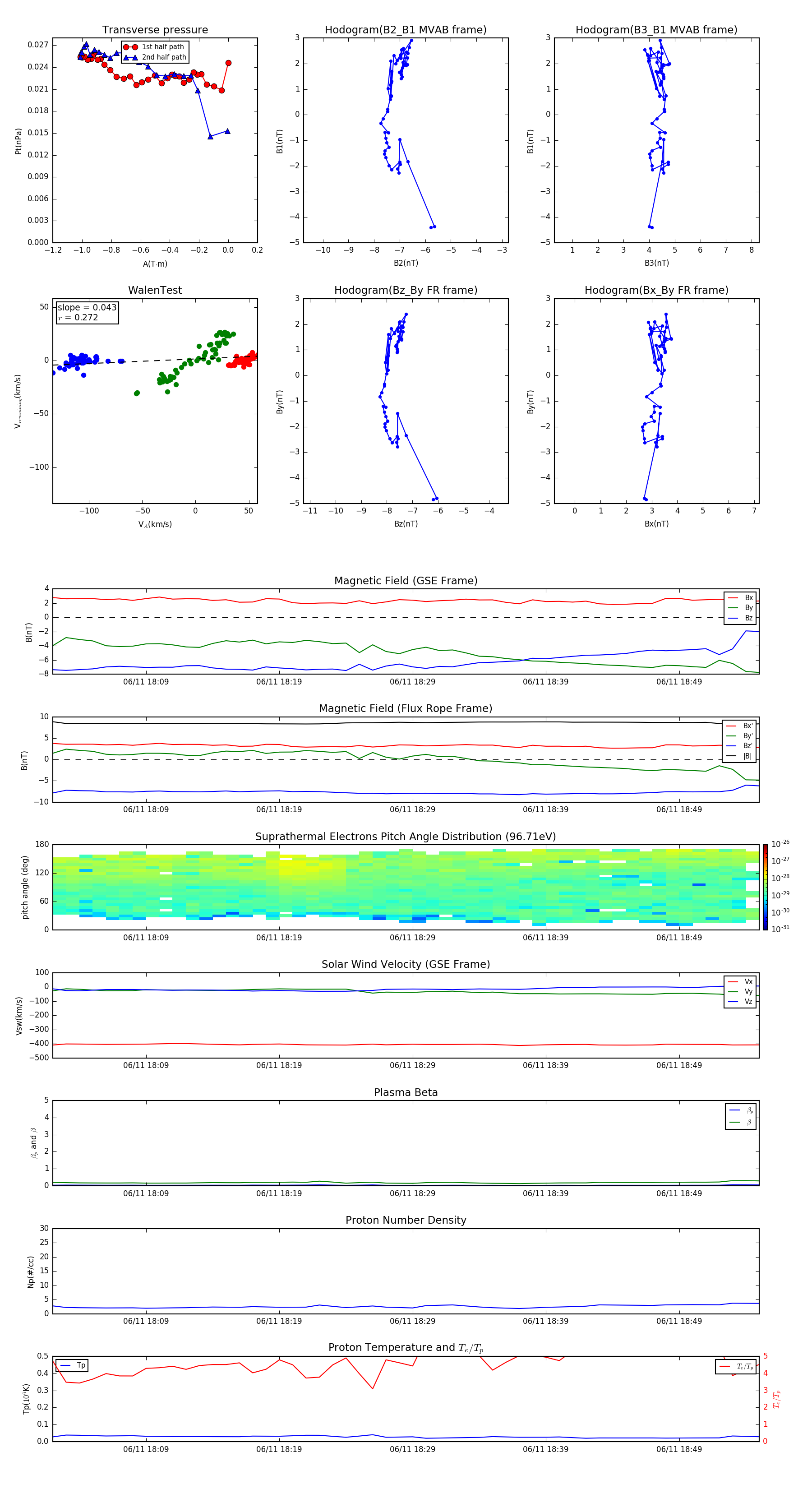Screen dimensions: 812x1489
Task: Select the |B| entry in Flux Rope legend
Action: coord(740,756)
